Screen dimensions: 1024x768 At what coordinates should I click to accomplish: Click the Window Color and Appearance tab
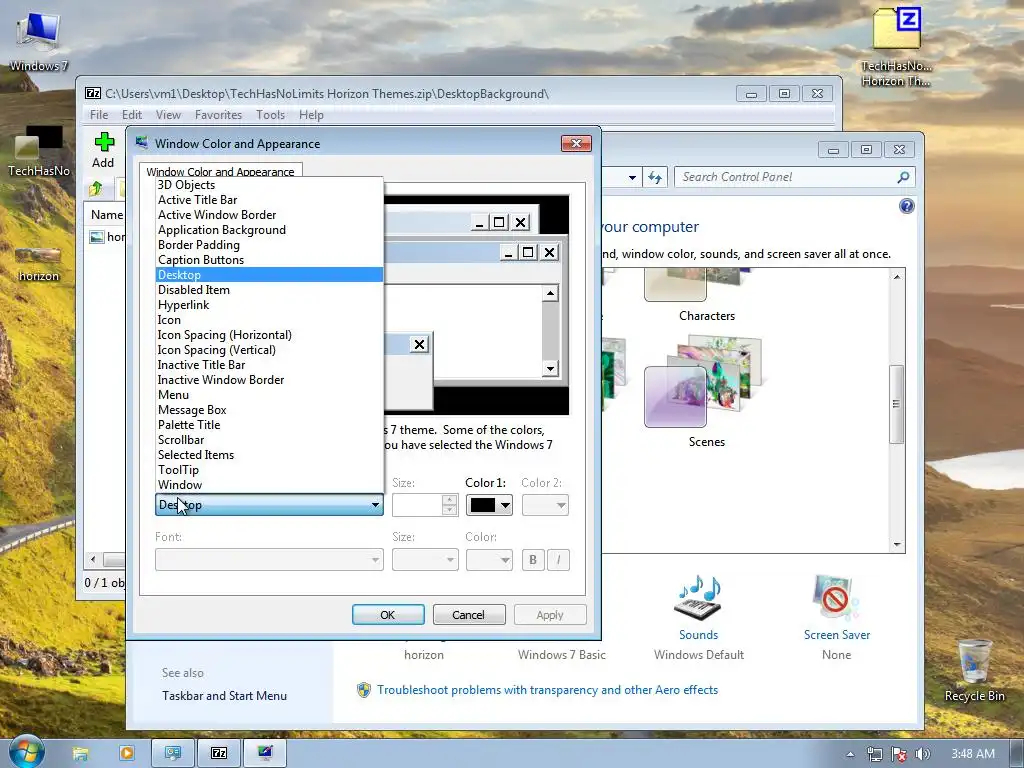pyautogui.click(x=221, y=172)
